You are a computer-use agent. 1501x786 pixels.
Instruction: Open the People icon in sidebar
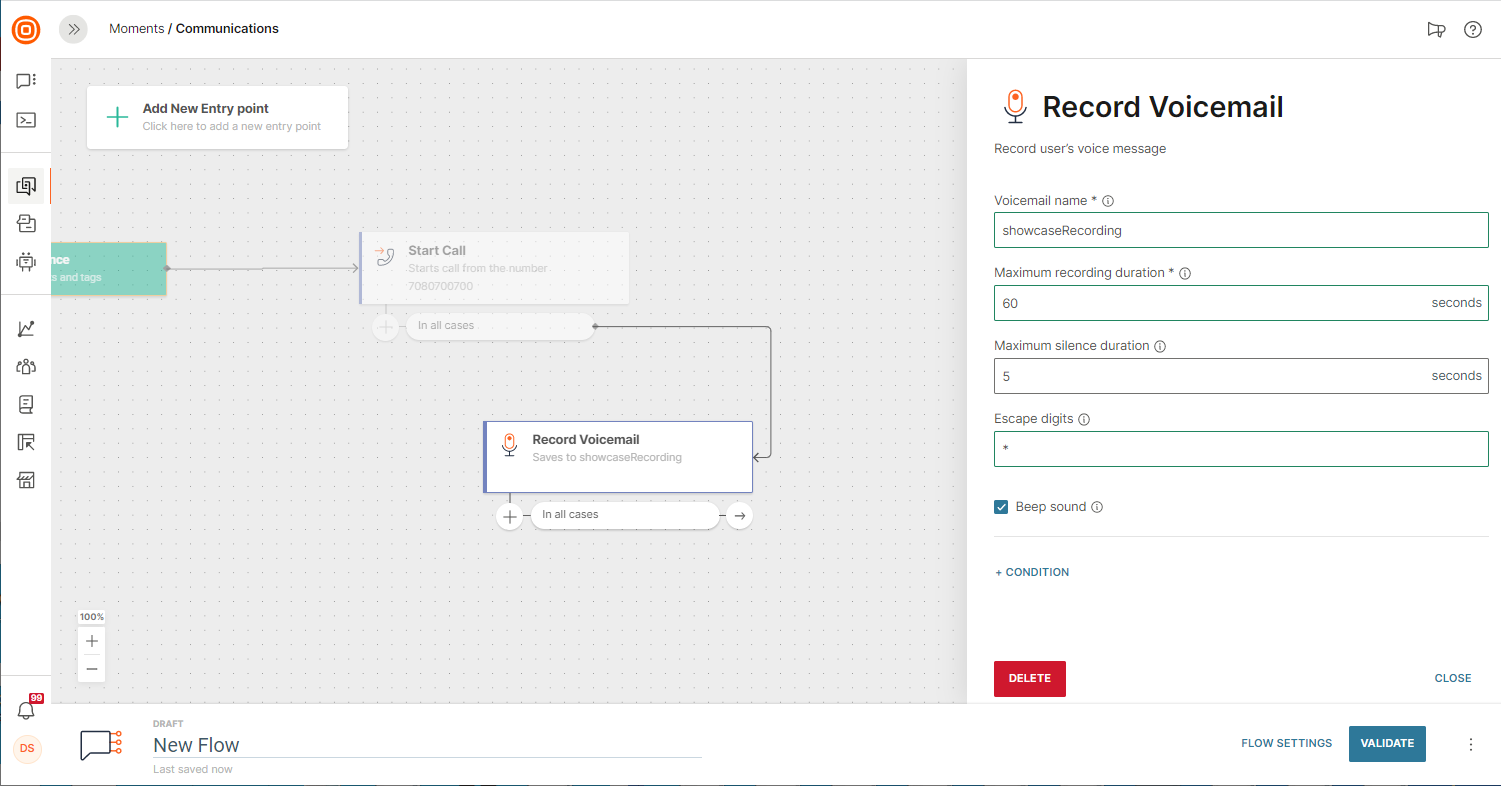(x=26, y=366)
